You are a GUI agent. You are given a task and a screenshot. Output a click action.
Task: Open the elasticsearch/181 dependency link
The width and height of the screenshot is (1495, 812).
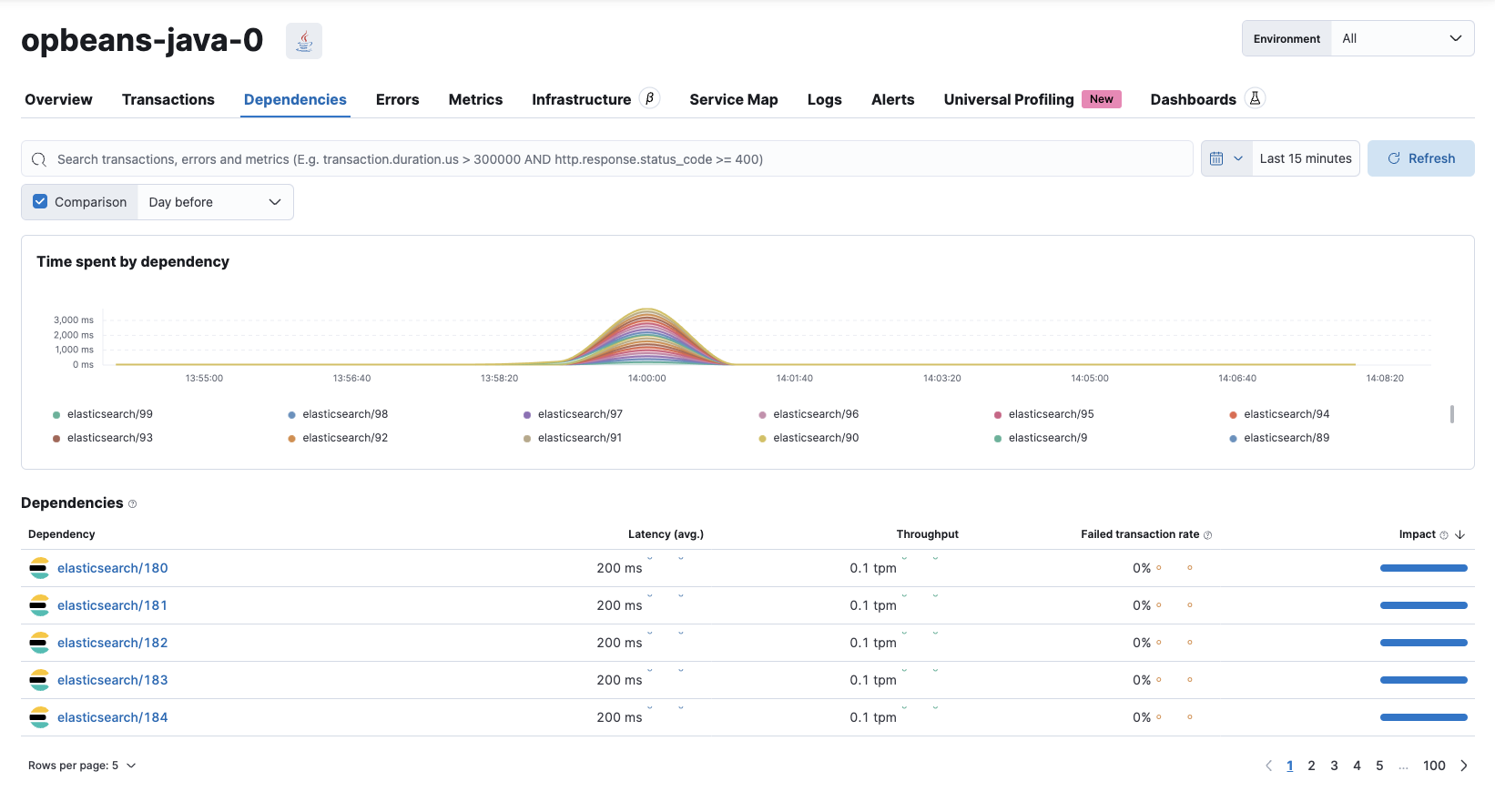click(x=112, y=605)
